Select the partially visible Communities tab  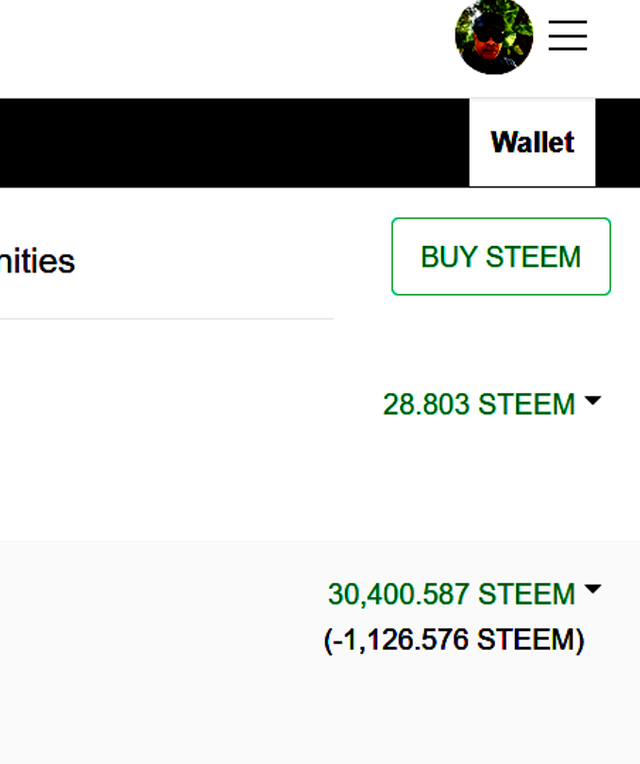click(36, 261)
